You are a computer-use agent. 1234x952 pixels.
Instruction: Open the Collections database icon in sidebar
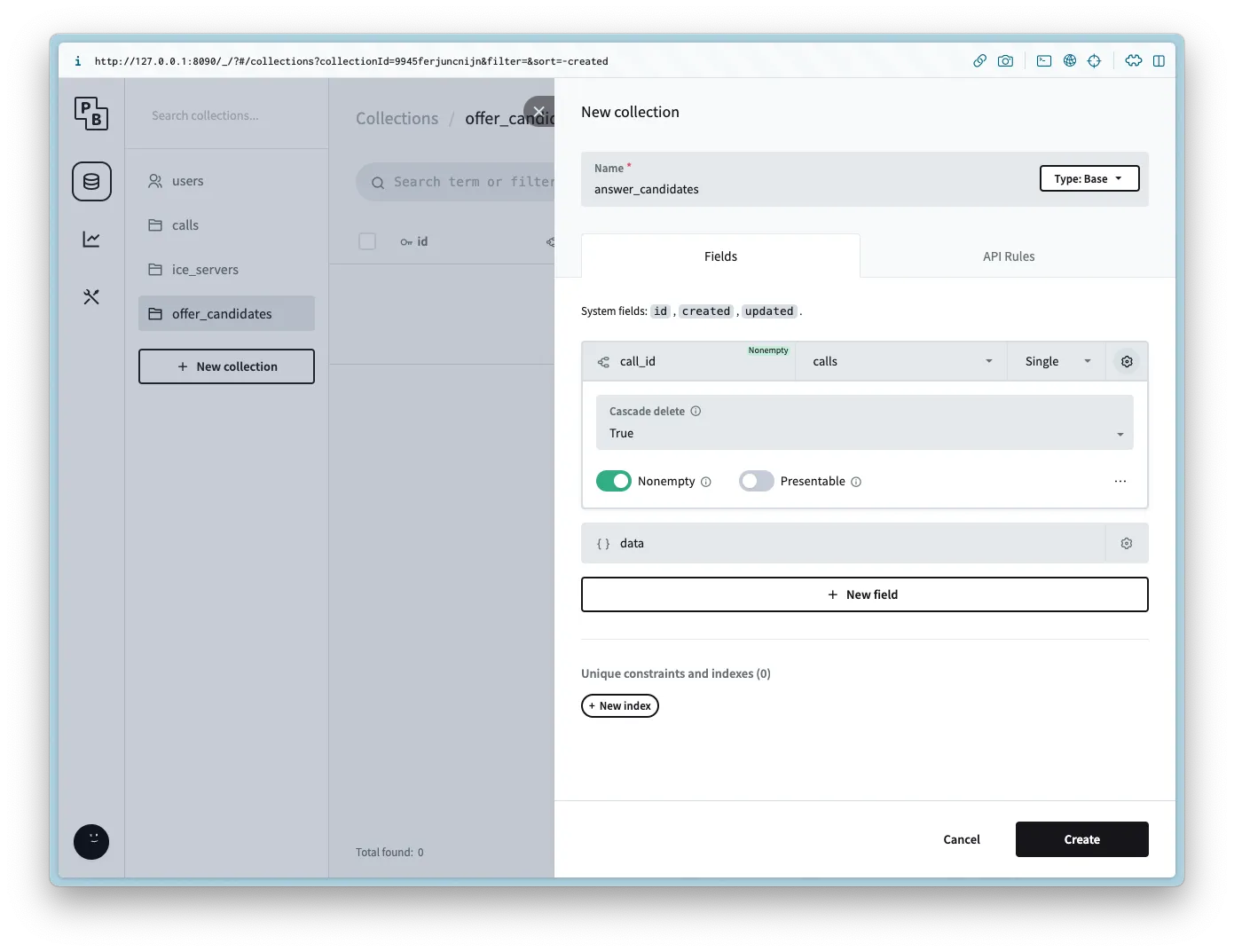[91, 182]
